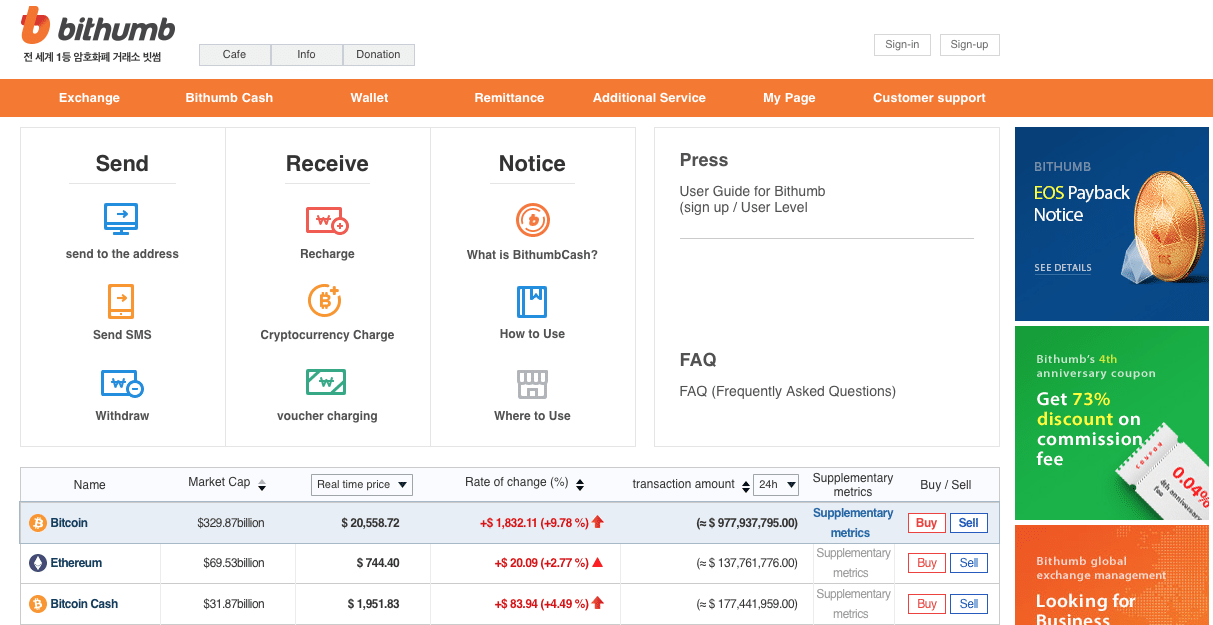Viewport: 1213px width, 625px height.
Task: Open the Bithumb Cash menu
Action: point(229,98)
